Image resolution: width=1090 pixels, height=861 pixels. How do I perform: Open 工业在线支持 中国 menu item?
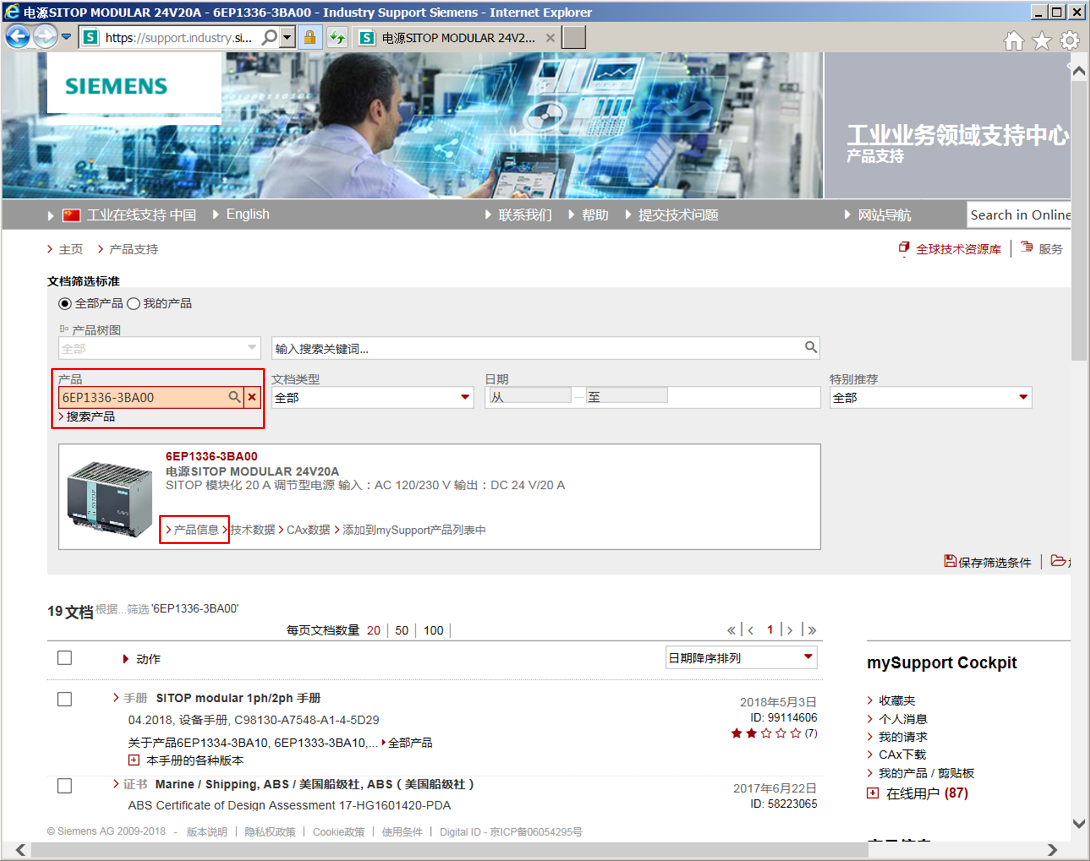[141, 215]
